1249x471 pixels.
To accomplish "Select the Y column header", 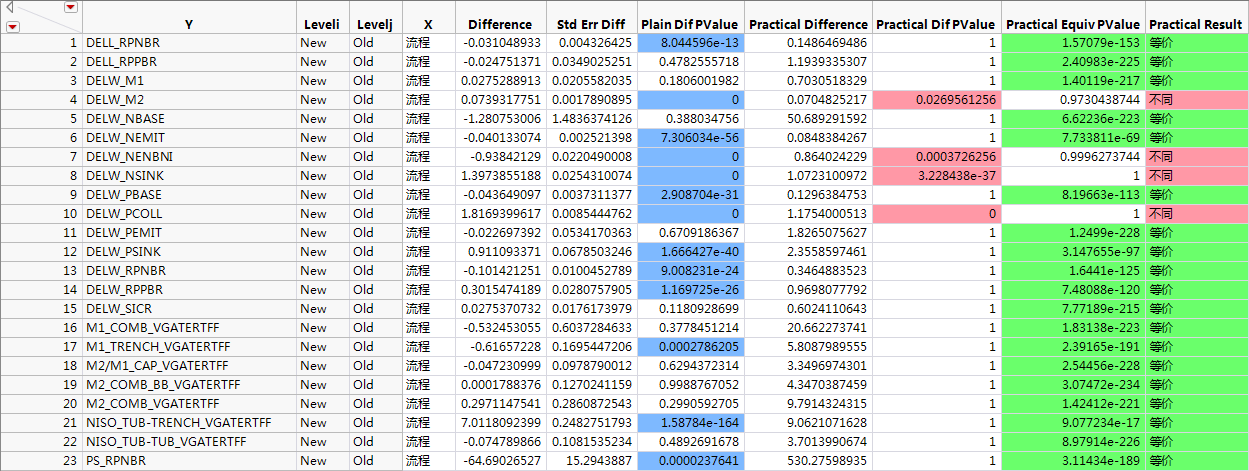I will [x=190, y=24].
